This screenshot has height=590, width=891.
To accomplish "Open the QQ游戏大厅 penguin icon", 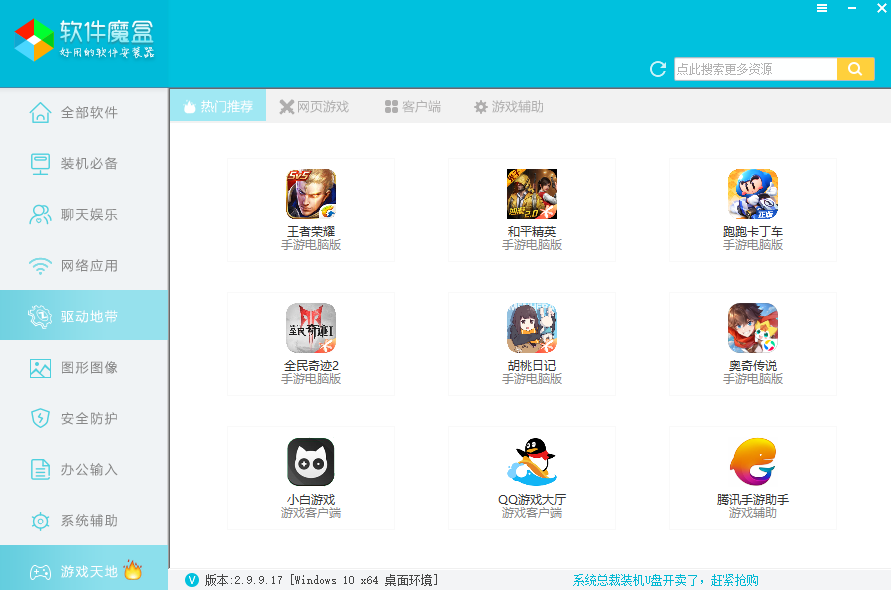I will pyautogui.click(x=532, y=462).
